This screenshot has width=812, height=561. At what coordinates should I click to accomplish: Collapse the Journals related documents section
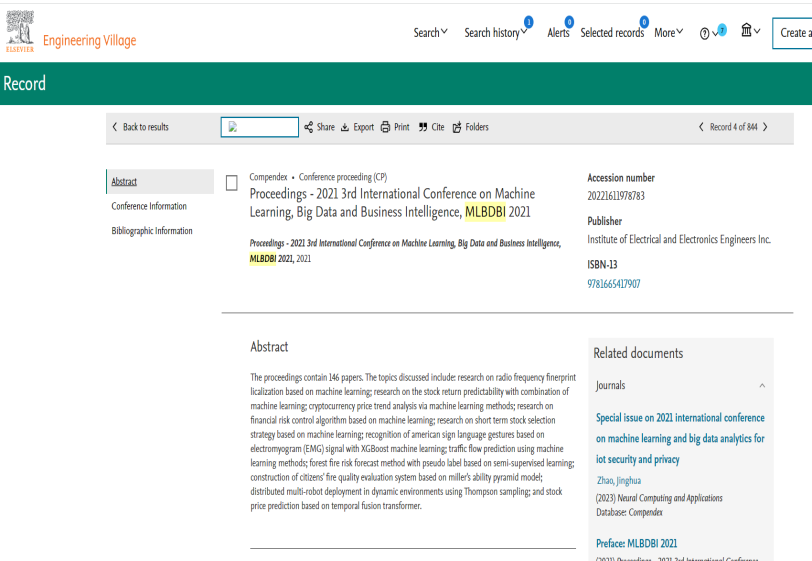pyautogui.click(x=762, y=385)
